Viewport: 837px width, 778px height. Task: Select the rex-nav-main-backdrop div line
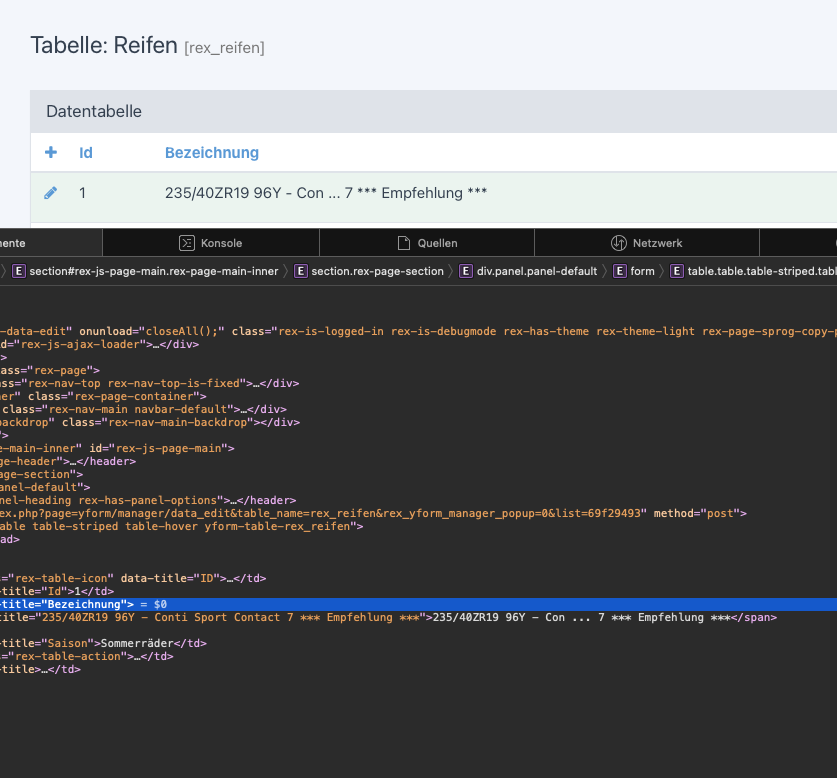coord(150,422)
